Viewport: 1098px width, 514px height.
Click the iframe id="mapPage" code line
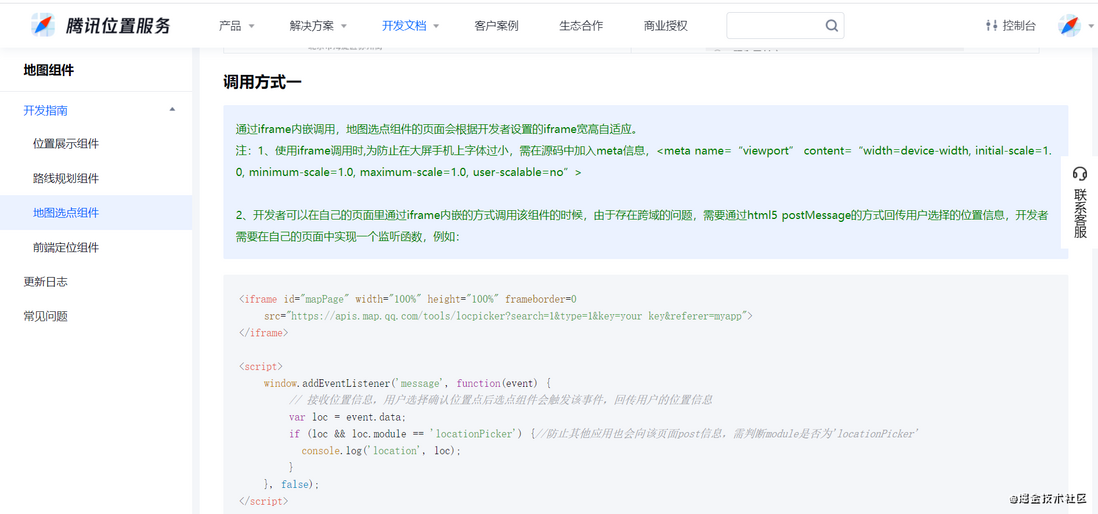pyautogui.click(x=408, y=299)
